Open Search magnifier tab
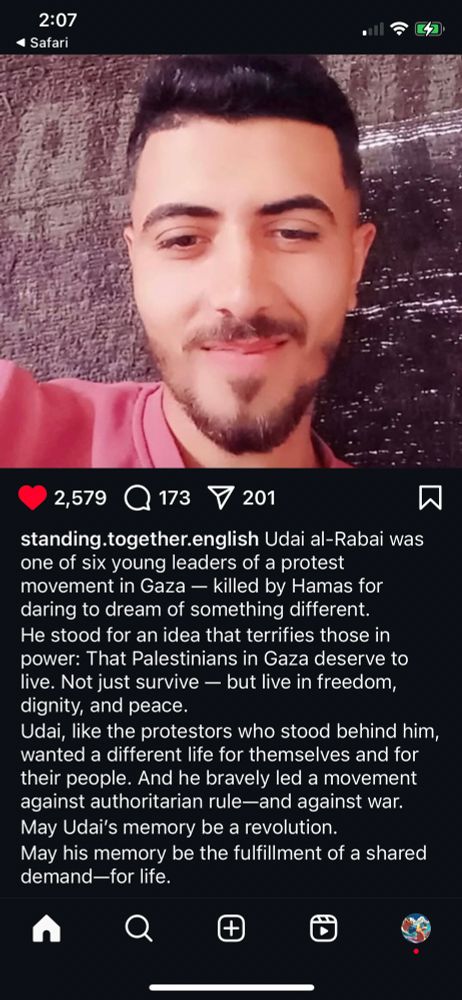 138,929
